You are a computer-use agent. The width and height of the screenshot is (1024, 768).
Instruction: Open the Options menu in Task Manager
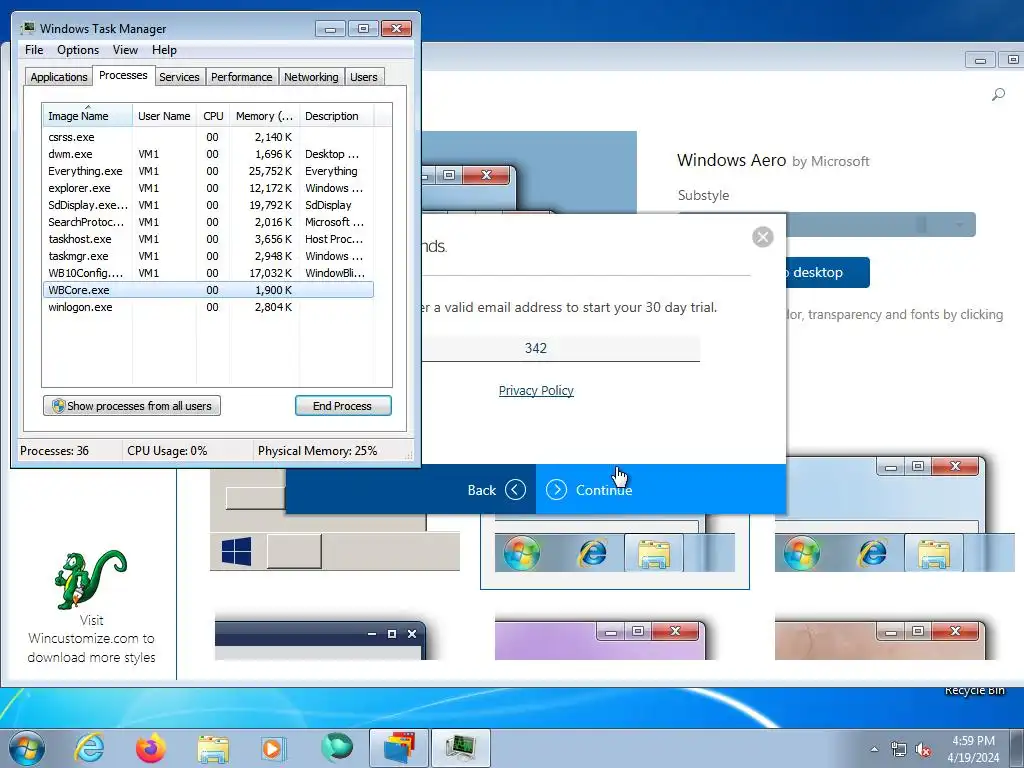(78, 50)
